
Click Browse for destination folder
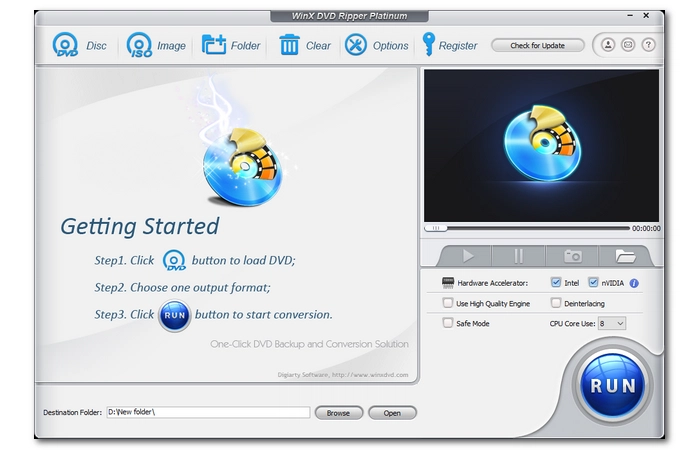pyautogui.click(x=338, y=413)
